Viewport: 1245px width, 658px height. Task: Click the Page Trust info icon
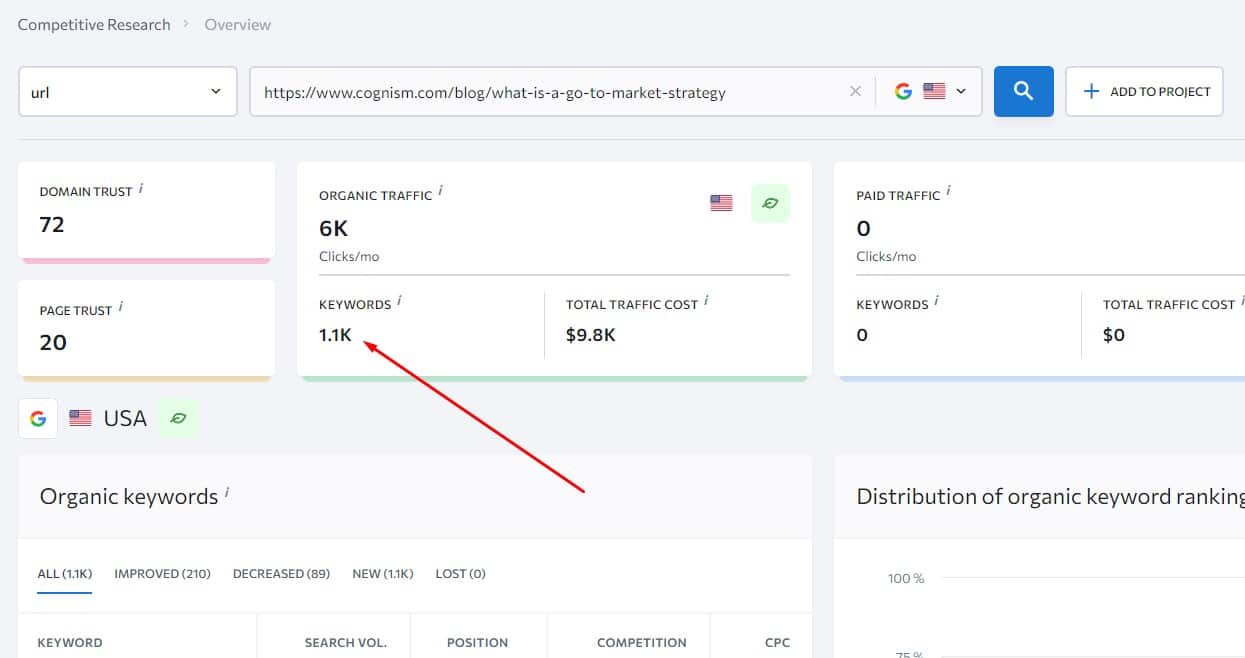121,307
